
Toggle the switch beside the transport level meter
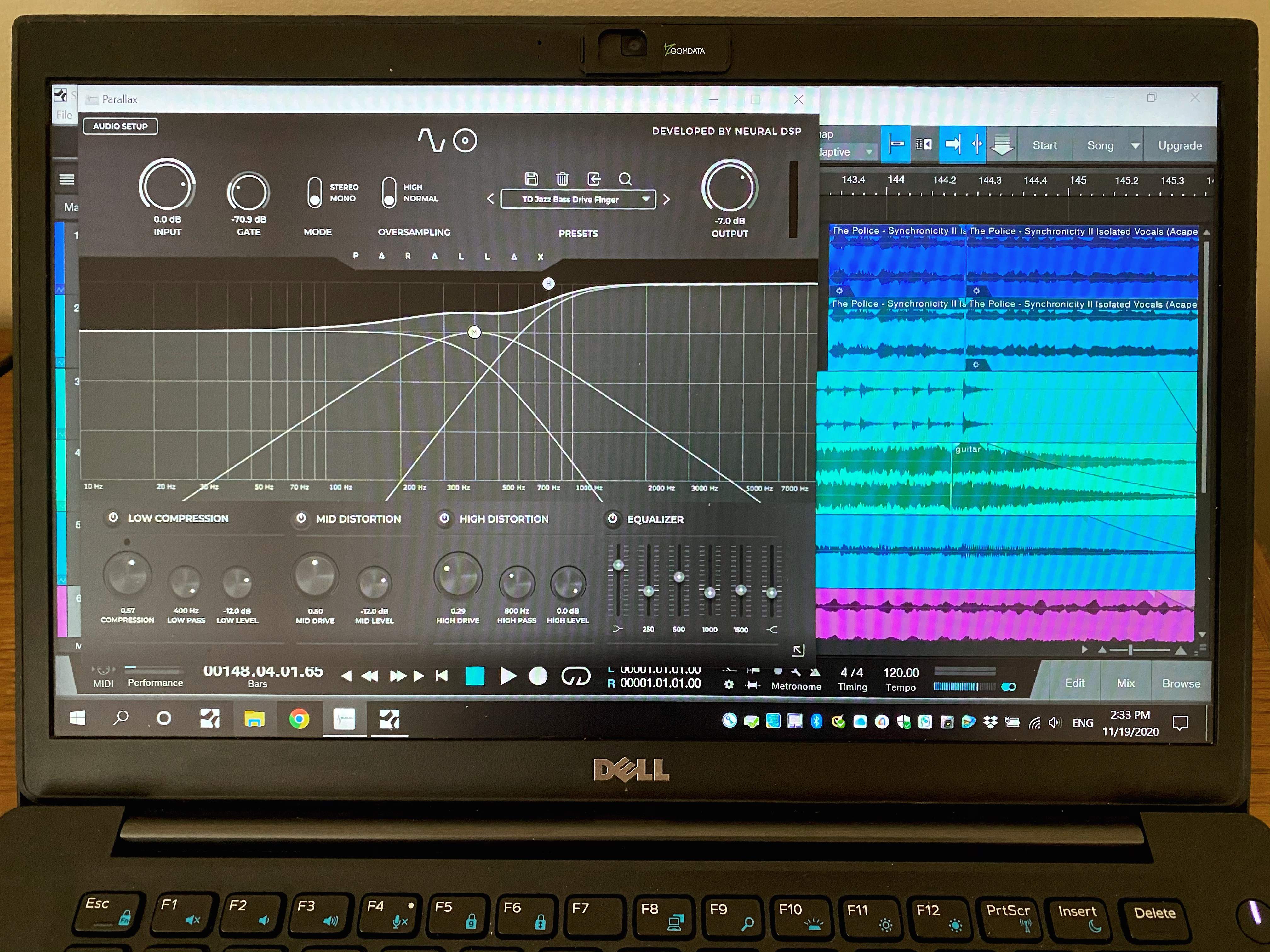(x=1009, y=687)
